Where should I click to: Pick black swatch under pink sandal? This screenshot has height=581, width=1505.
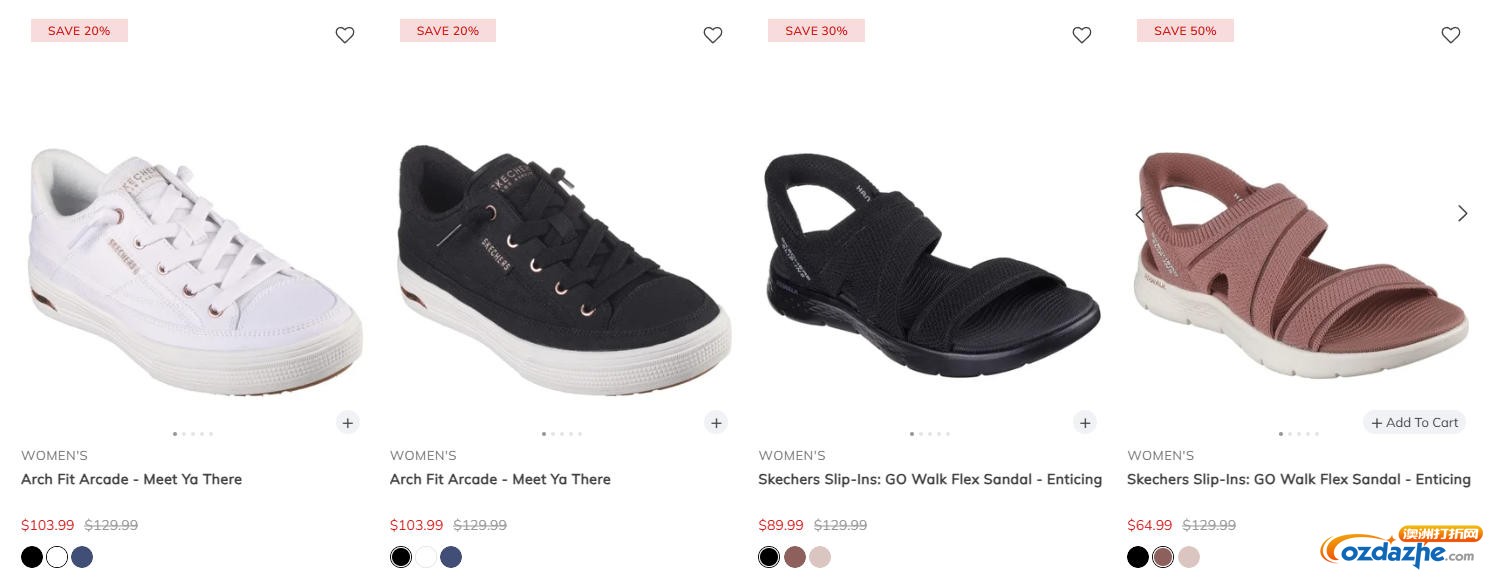click(1138, 557)
